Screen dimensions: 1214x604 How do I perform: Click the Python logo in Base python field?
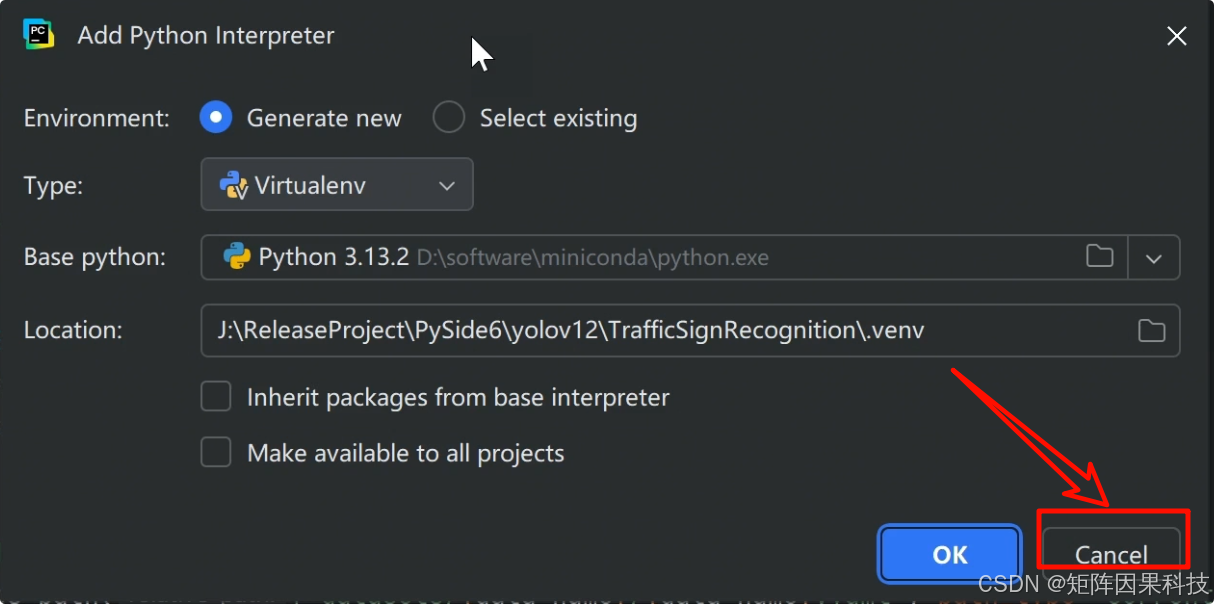coord(237,257)
